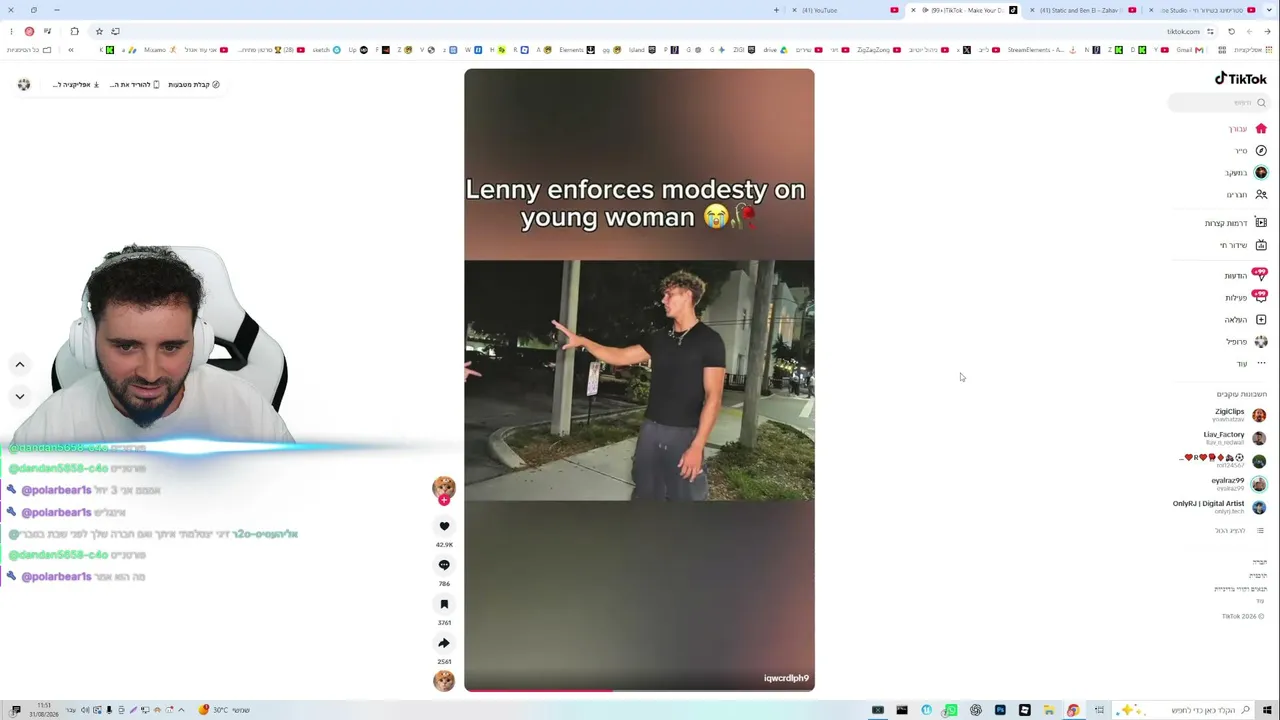The height and width of the screenshot is (720, 1280).
Task: Open the sketch bookmark
Action: [x=326, y=50]
